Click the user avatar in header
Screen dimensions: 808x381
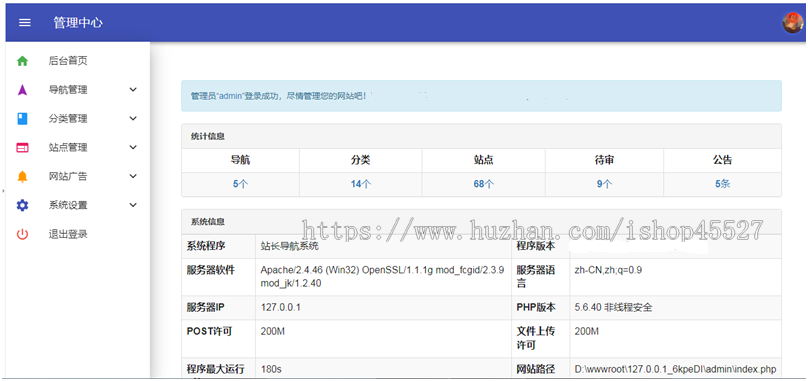point(793,23)
